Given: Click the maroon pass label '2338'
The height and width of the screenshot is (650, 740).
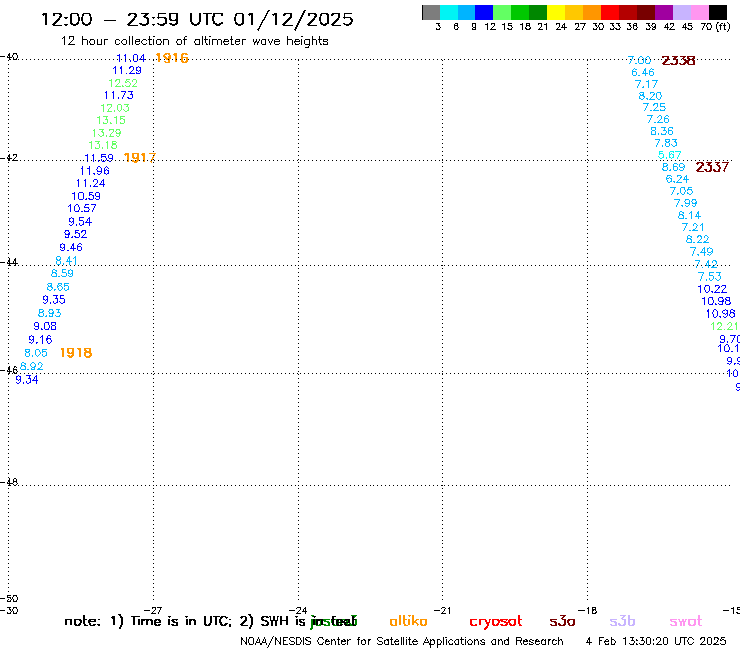Looking at the screenshot, I should (x=678, y=60).
